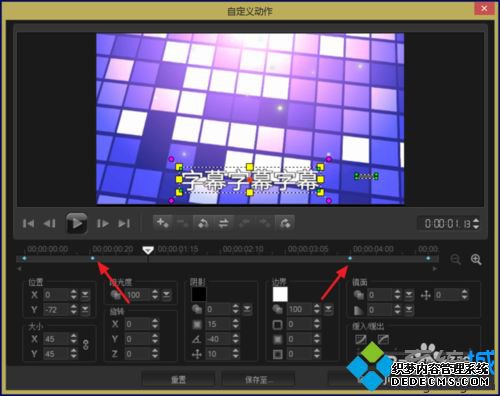Click the shadow opacity icon
This screenshot has width=500, height=396.
click(197, 310)
